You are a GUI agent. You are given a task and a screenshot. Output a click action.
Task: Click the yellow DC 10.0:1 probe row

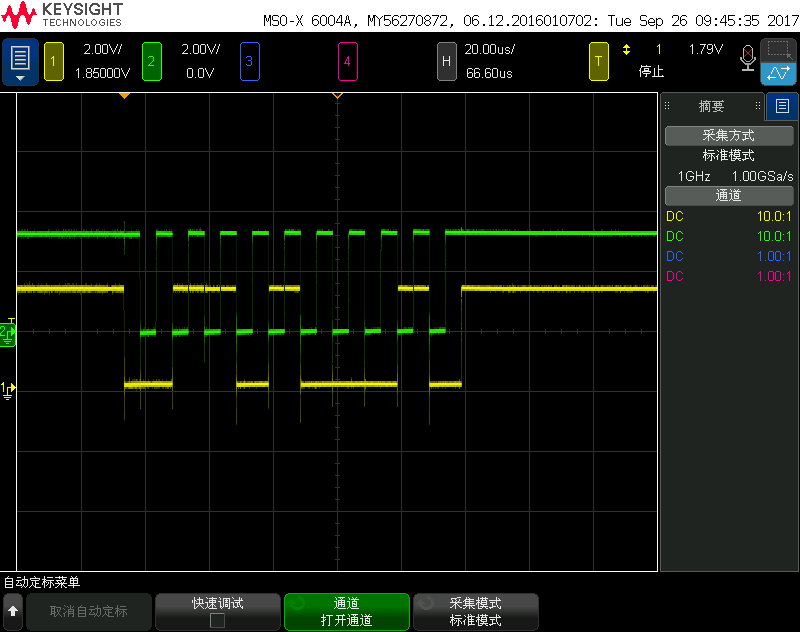(729, 216)
